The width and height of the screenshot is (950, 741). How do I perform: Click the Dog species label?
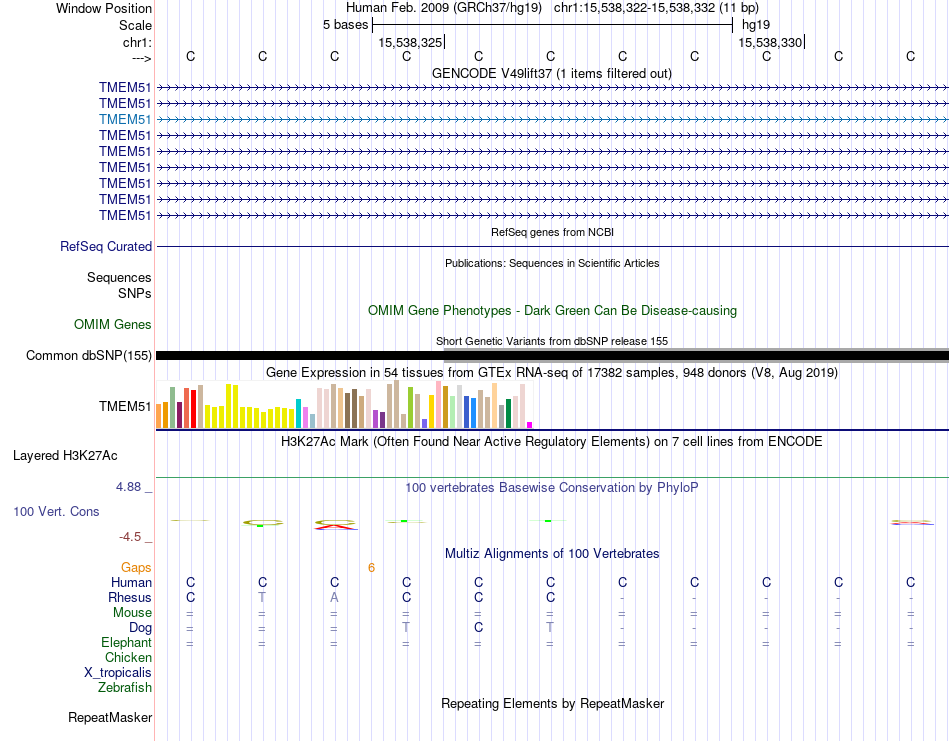(x=140, y=628)
